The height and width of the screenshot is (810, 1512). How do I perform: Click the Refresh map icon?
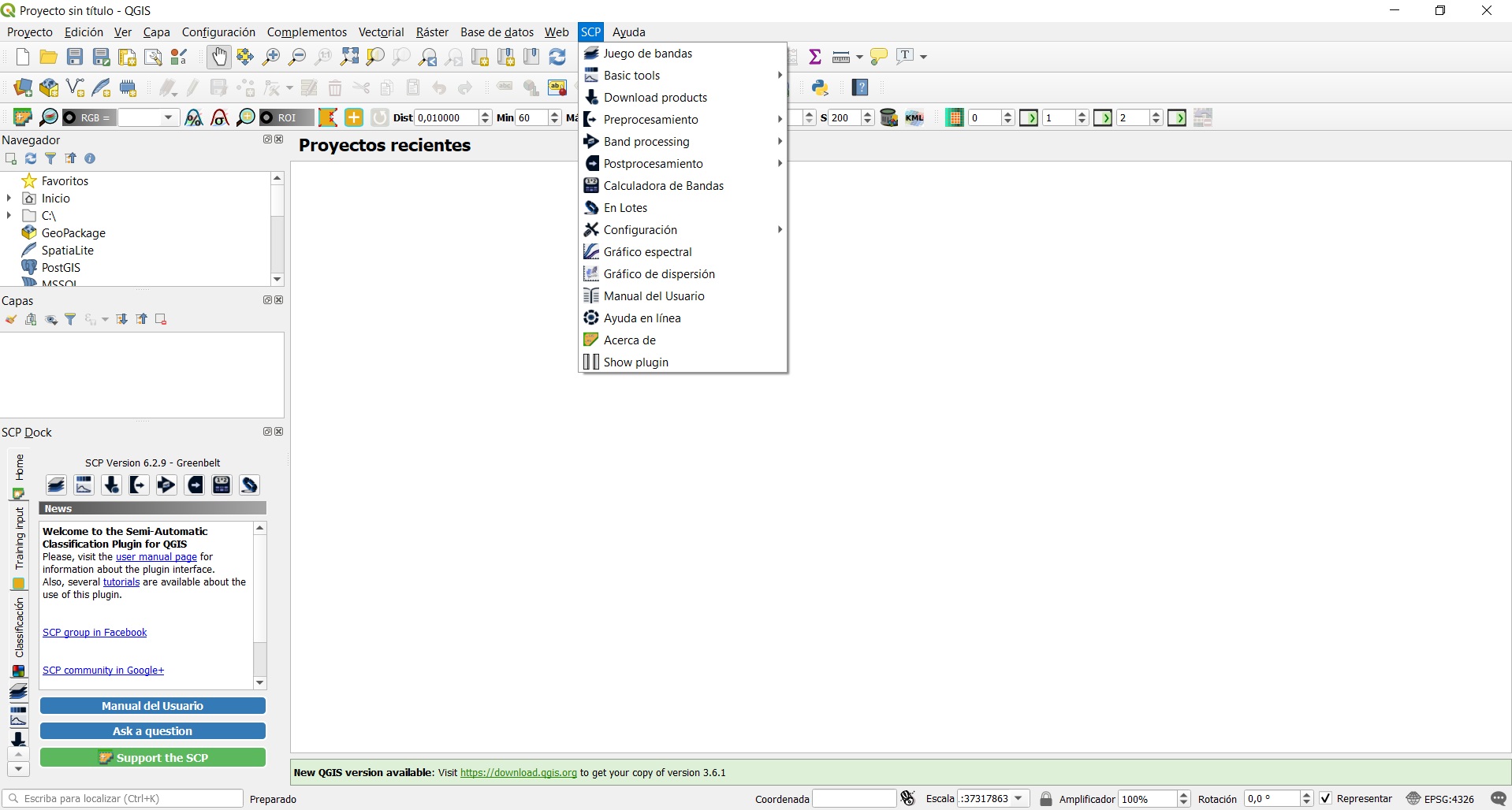(557, 57)
